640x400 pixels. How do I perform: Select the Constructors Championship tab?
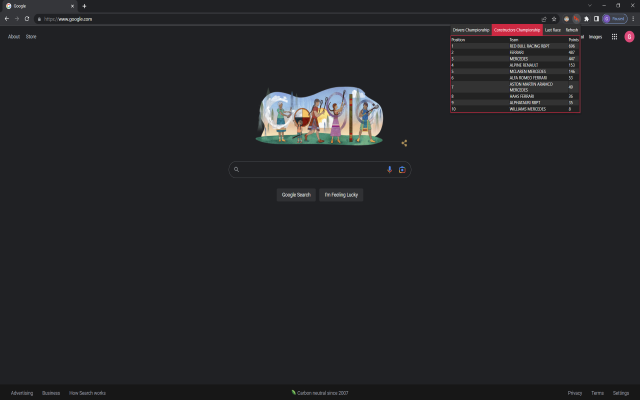(x=517, y=30)
